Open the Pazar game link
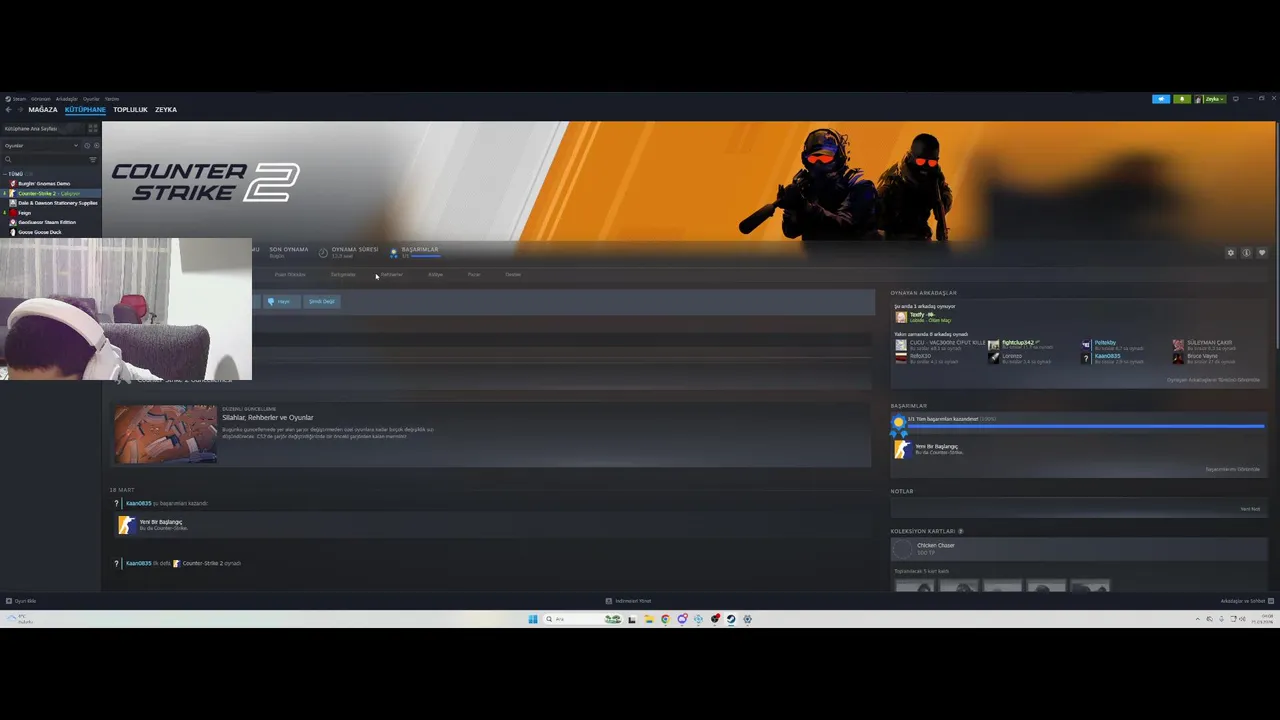This screenshot has width=1280, height=720. point(474,274)
